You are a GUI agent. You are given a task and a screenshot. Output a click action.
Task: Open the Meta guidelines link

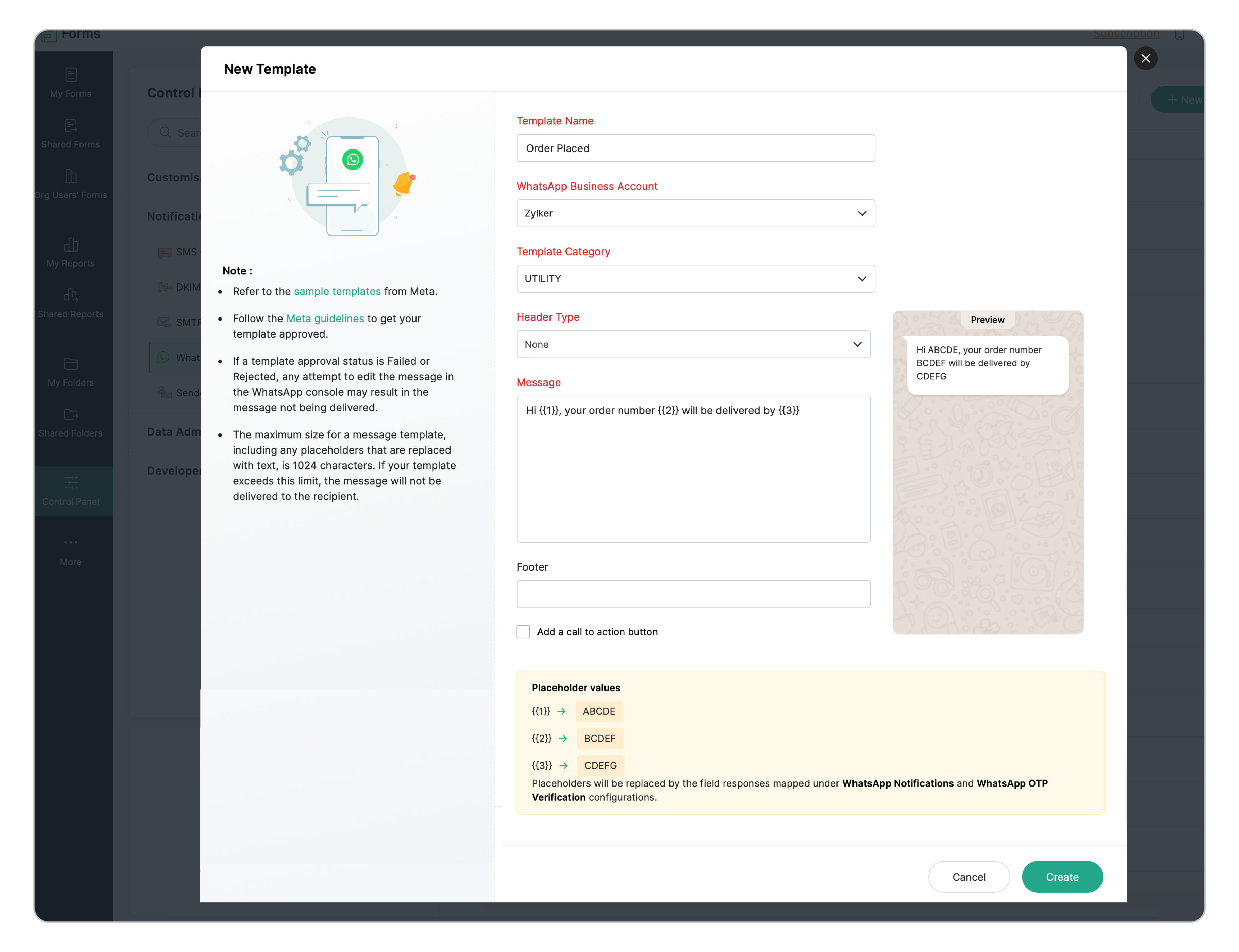(x=325, y=318)
